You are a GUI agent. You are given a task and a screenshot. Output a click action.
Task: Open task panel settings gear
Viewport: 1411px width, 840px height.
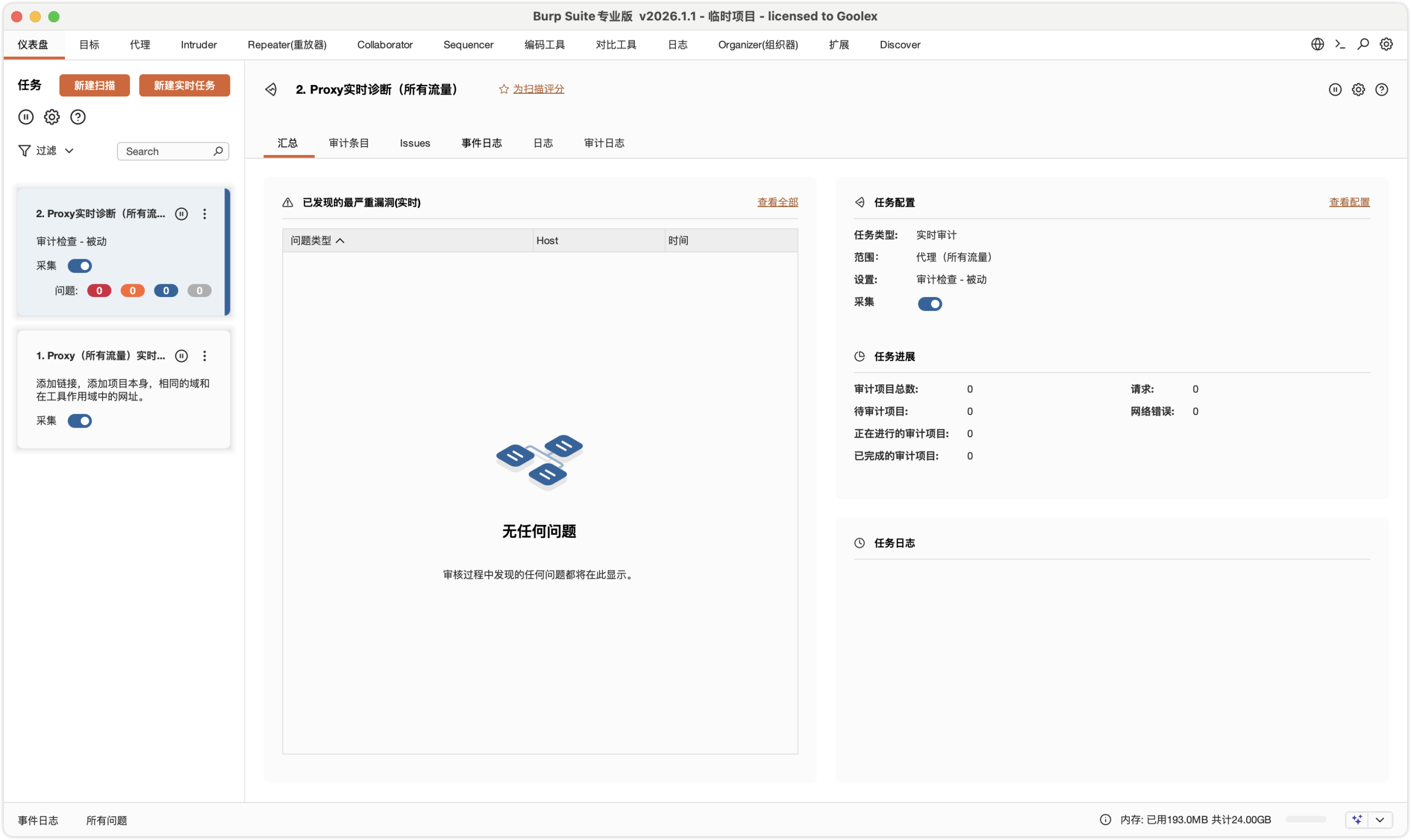click(51, 117)
